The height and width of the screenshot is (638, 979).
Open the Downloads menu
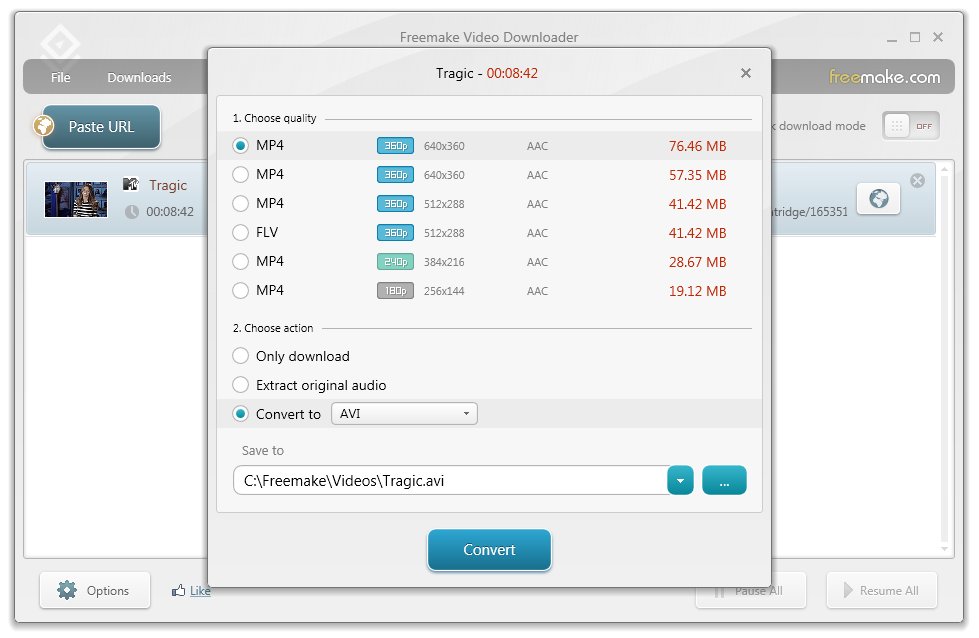pos(139,77)
